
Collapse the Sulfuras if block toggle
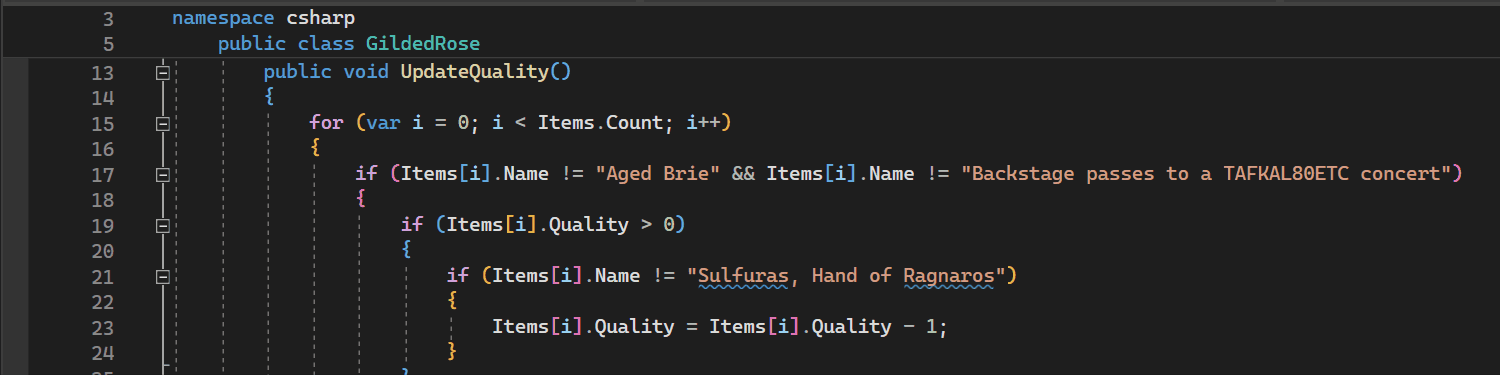[161, 277]
